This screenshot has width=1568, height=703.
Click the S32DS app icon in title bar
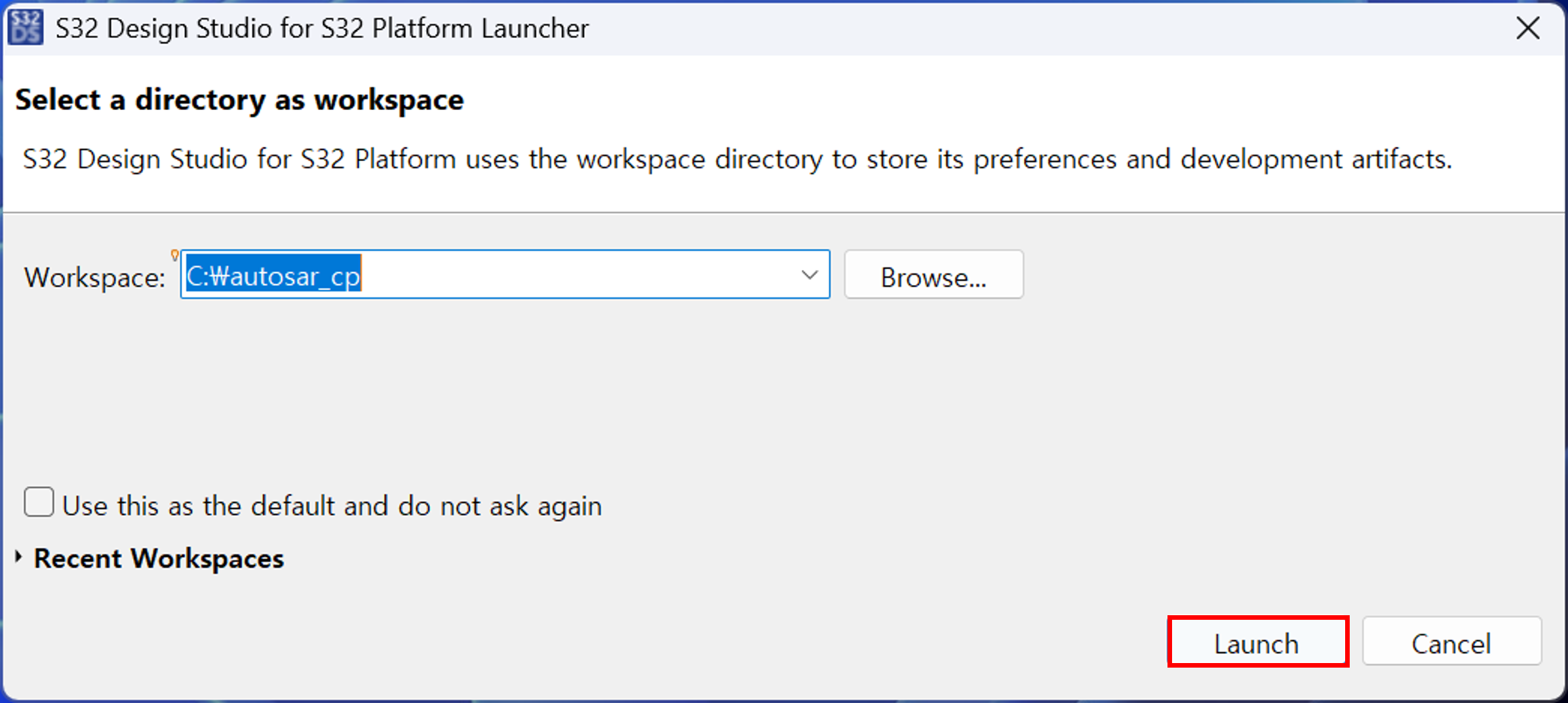[x=26, y=28]
